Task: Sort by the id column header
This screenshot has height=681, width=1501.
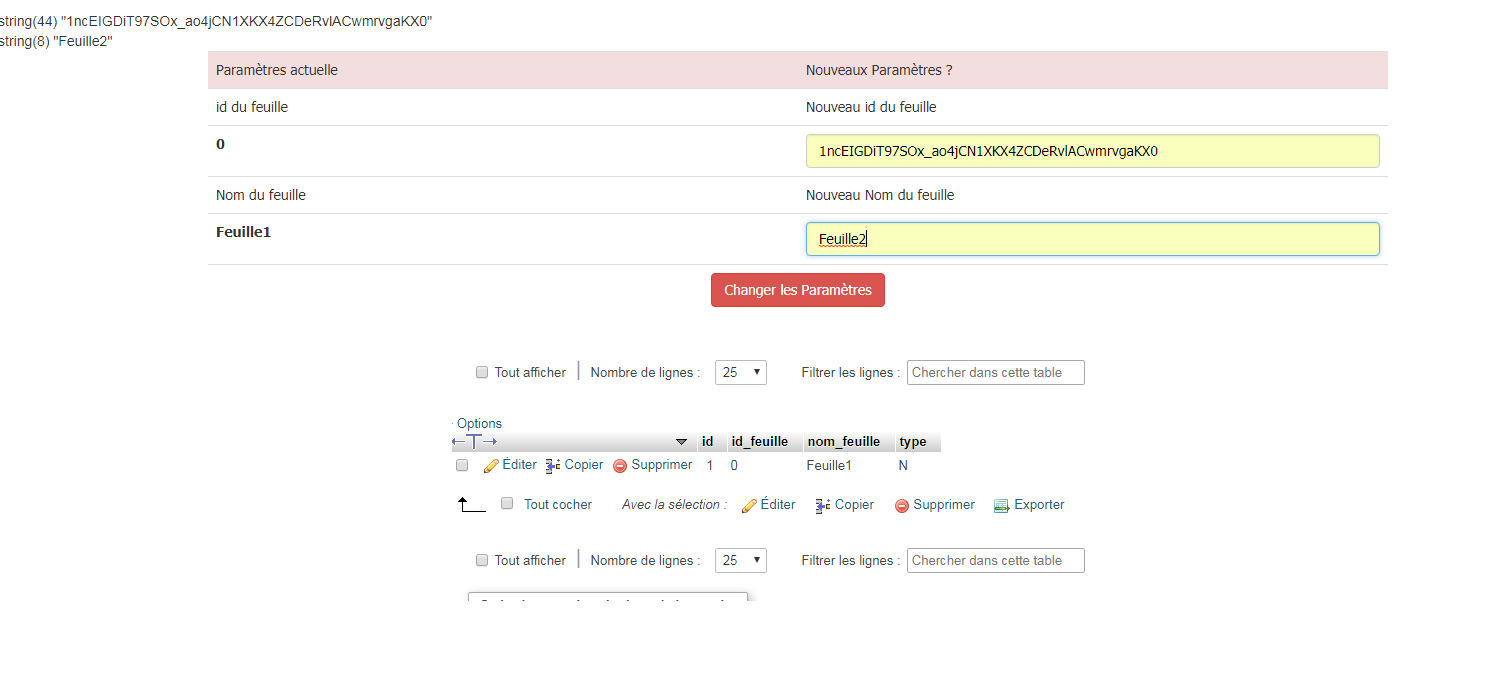Action: point(707,441)
